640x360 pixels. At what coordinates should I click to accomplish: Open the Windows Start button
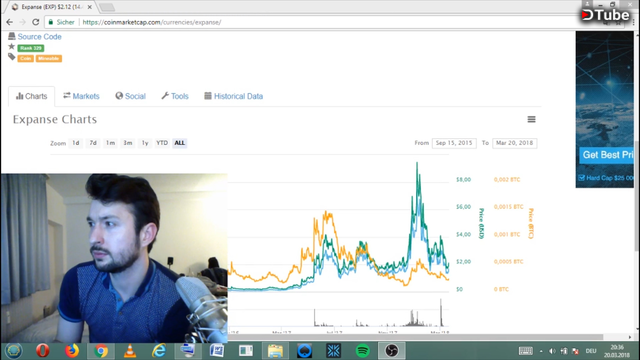point(13,351)
